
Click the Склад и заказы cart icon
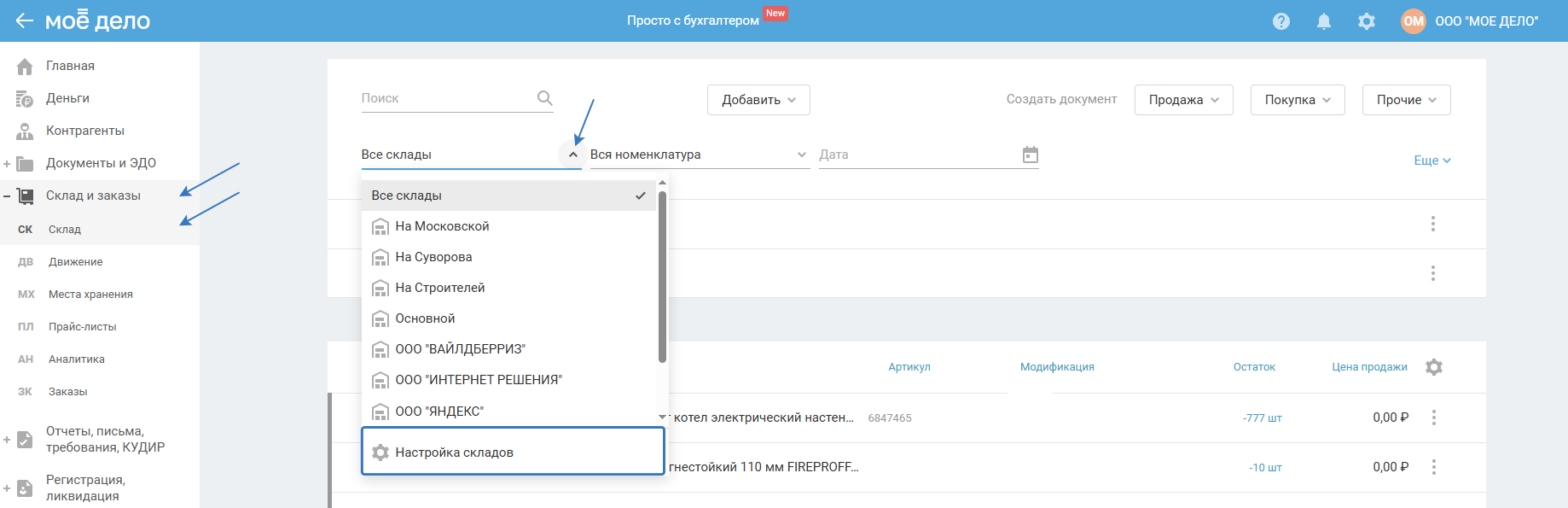click(x=25, y=196)
